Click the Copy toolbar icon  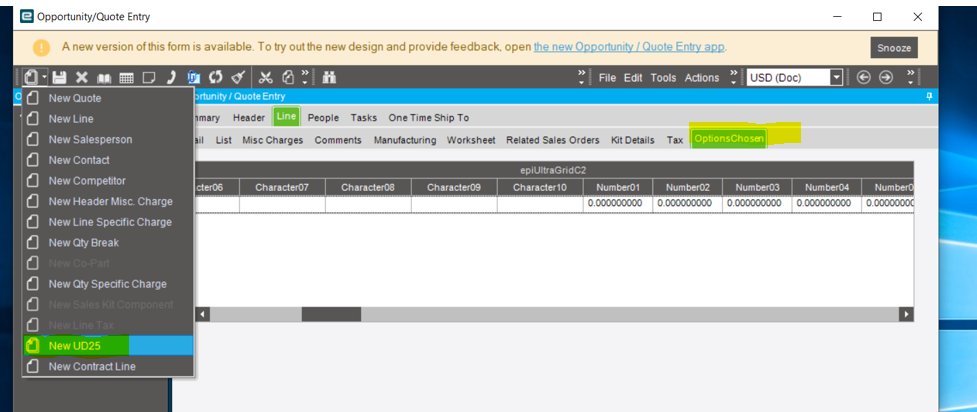(288, 77)
